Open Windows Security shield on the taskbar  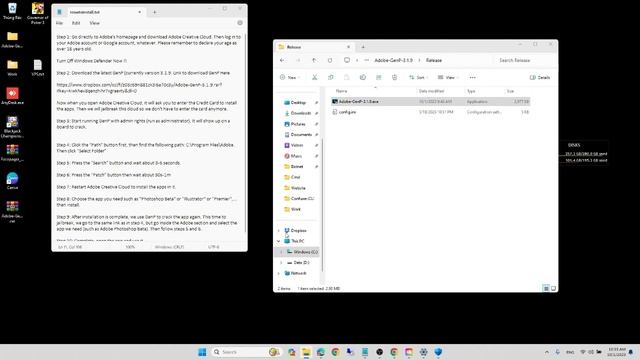pos(438,352)
